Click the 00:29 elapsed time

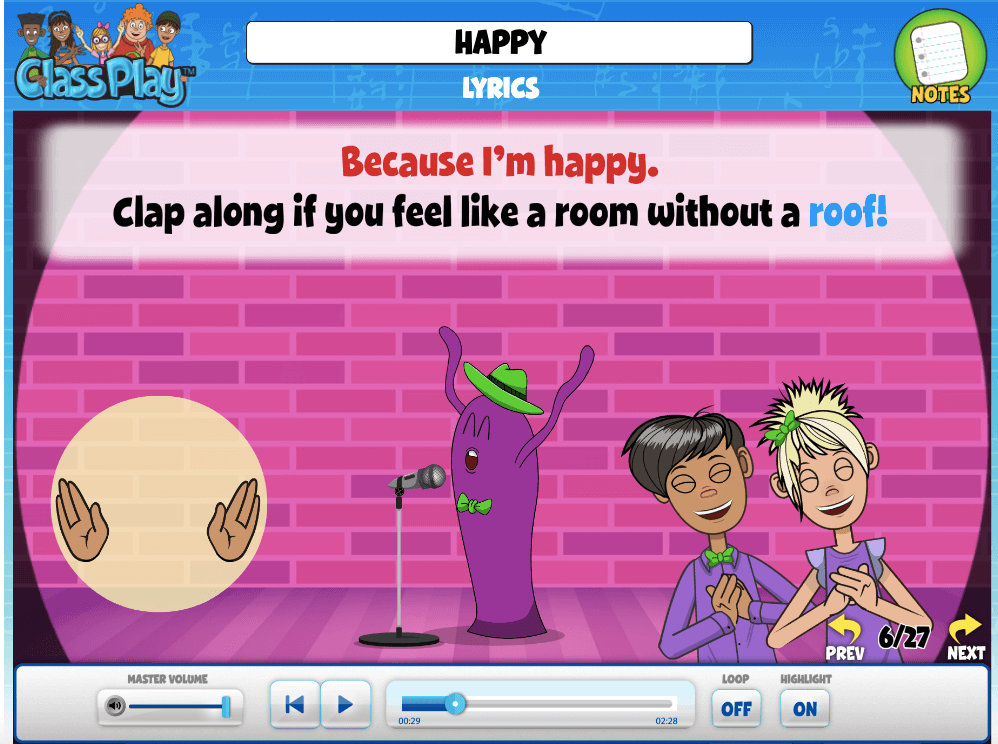click(409, 721)
